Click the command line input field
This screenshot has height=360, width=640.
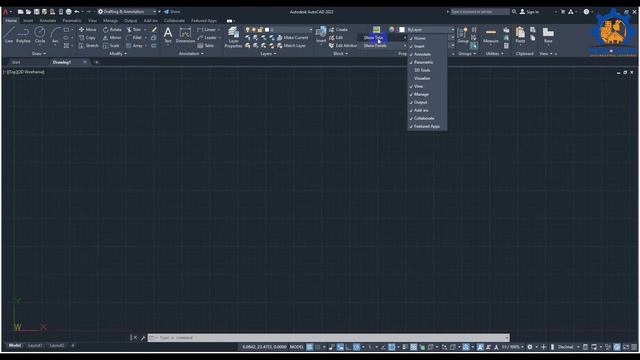click(329, 338)
